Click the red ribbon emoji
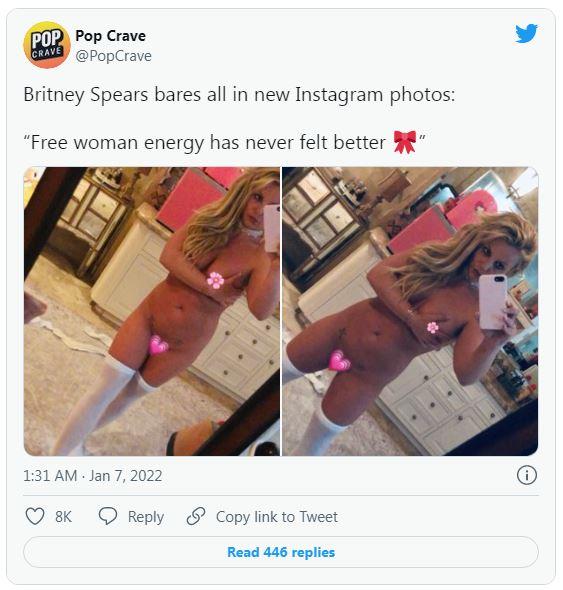Screen dimensions: 563x590 point(405,142)
